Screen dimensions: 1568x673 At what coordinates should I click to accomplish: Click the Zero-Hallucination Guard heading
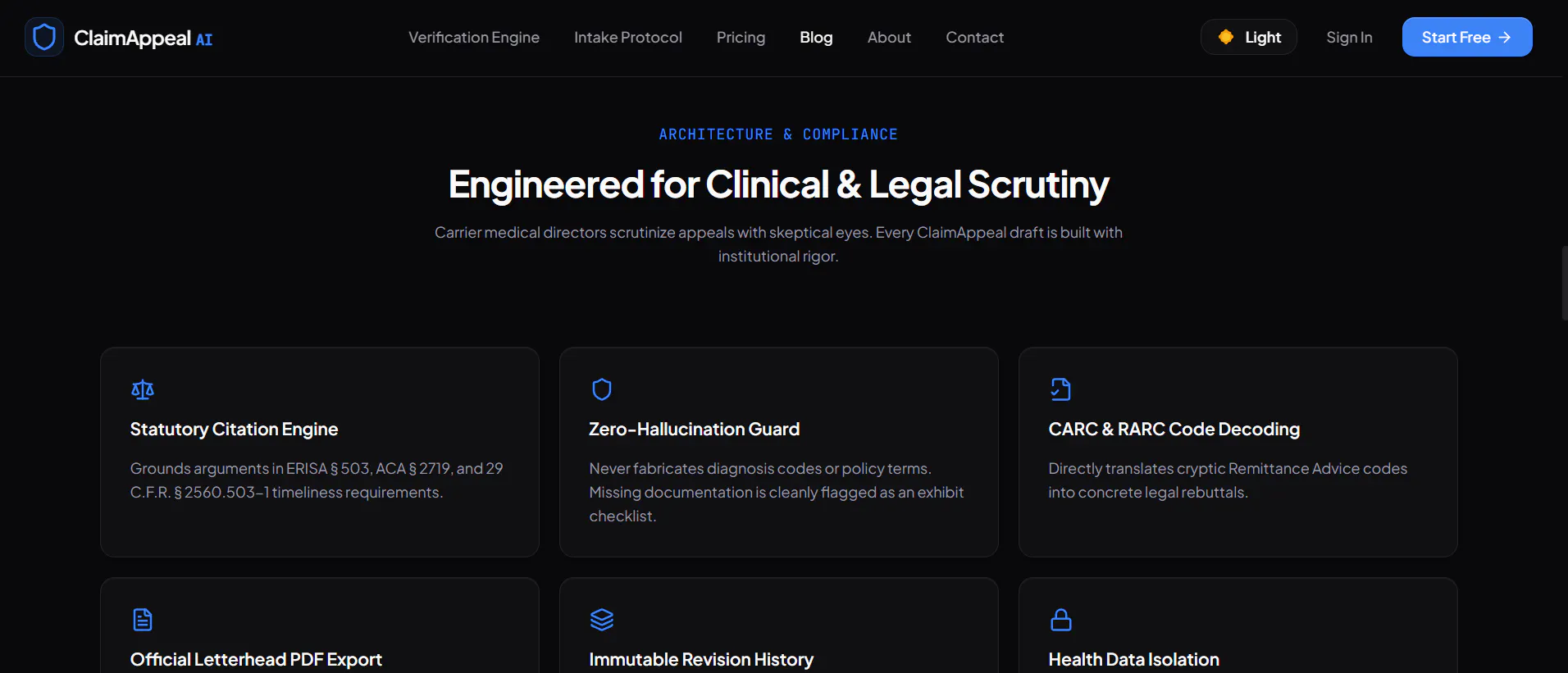pos(694,429)
